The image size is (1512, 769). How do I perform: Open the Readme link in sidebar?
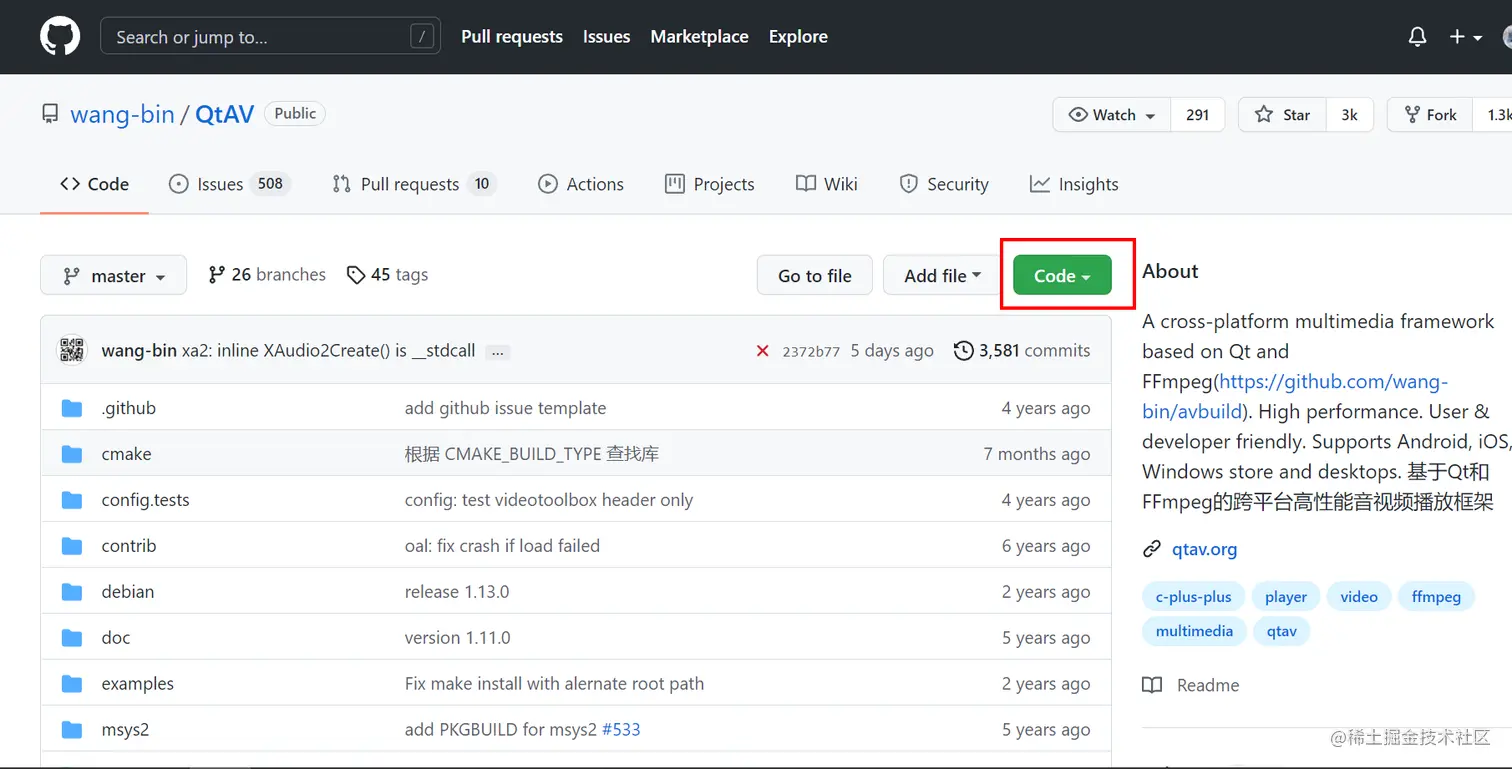click(1191, 685)
